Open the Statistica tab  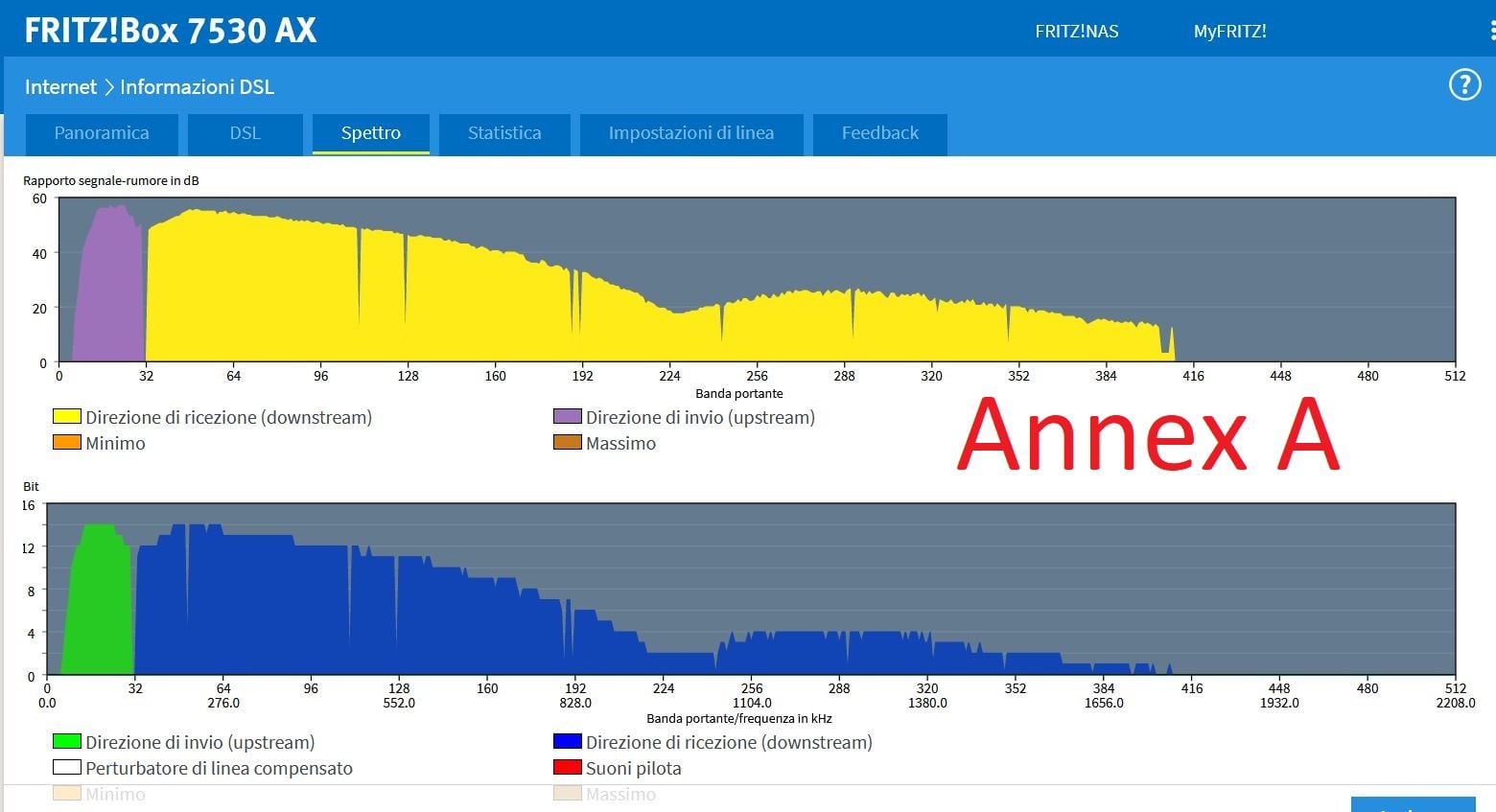[x=504, y=133]
